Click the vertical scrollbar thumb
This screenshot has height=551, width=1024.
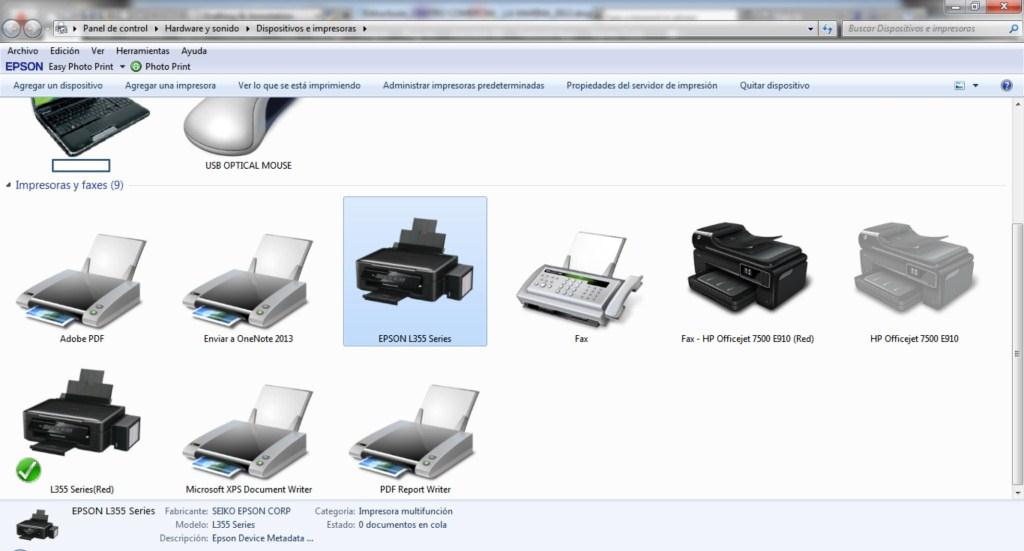tap(1016, 353)
